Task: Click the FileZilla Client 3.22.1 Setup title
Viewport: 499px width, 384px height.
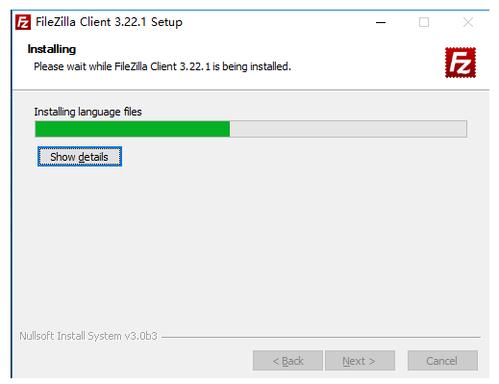Action: 109,22
